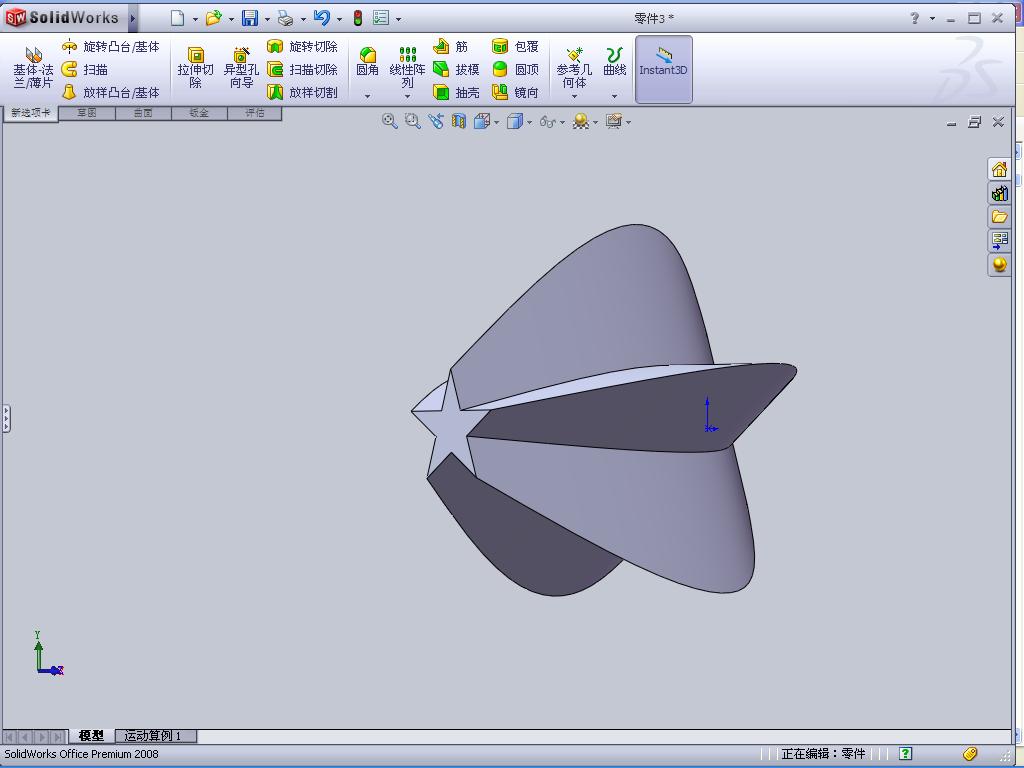Save the part with Save icon

pyautogui.click(x=249, y=18)
